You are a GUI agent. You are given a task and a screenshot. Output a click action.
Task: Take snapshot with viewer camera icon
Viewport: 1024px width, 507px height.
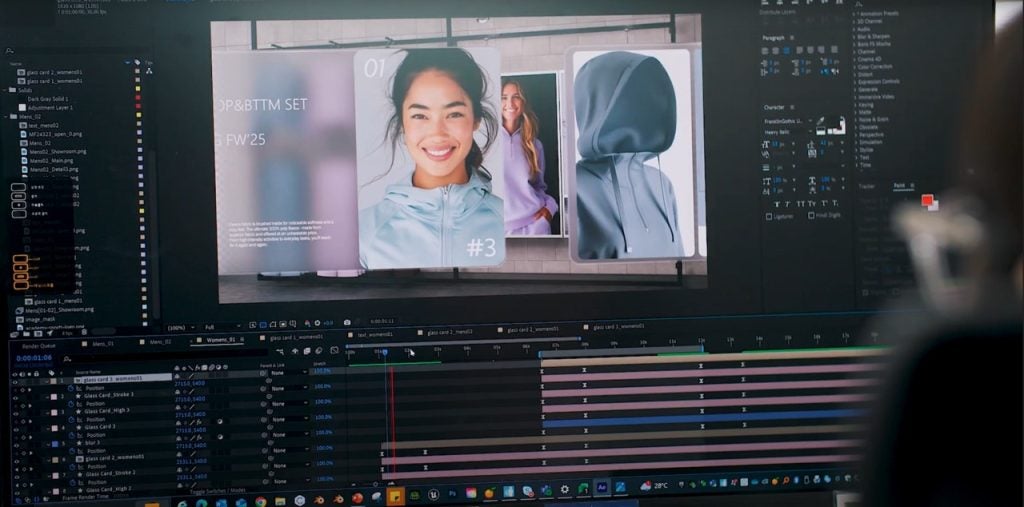point(347,322)
